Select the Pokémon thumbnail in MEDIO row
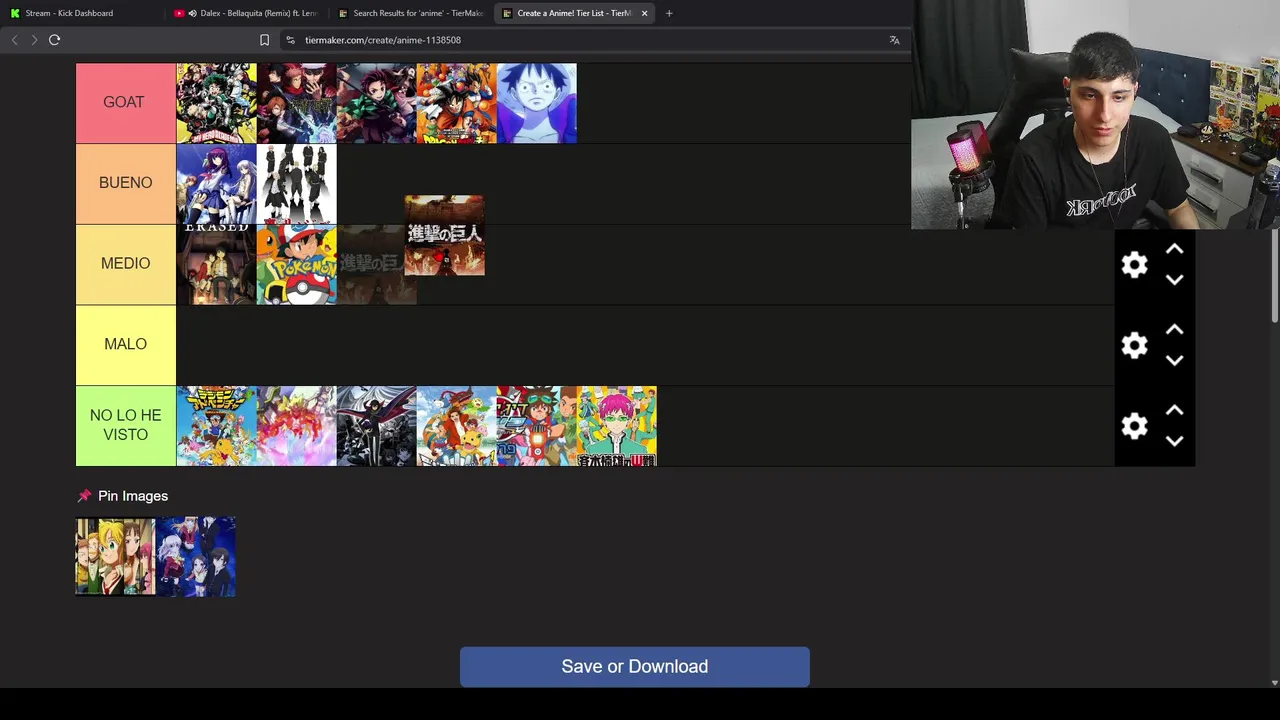This screenshot has height=720, width=1280. pyautogui.click(x=297, y=264)
